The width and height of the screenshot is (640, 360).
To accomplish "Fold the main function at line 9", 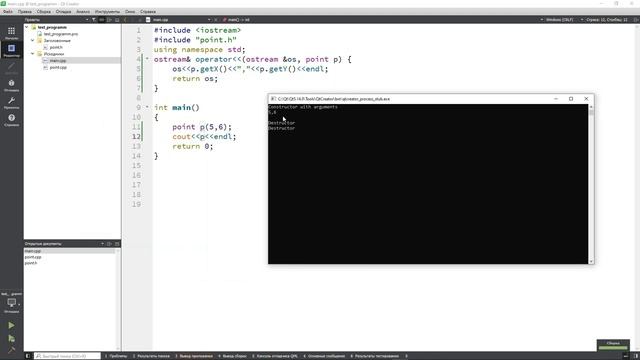I will (x=147, y=108).
